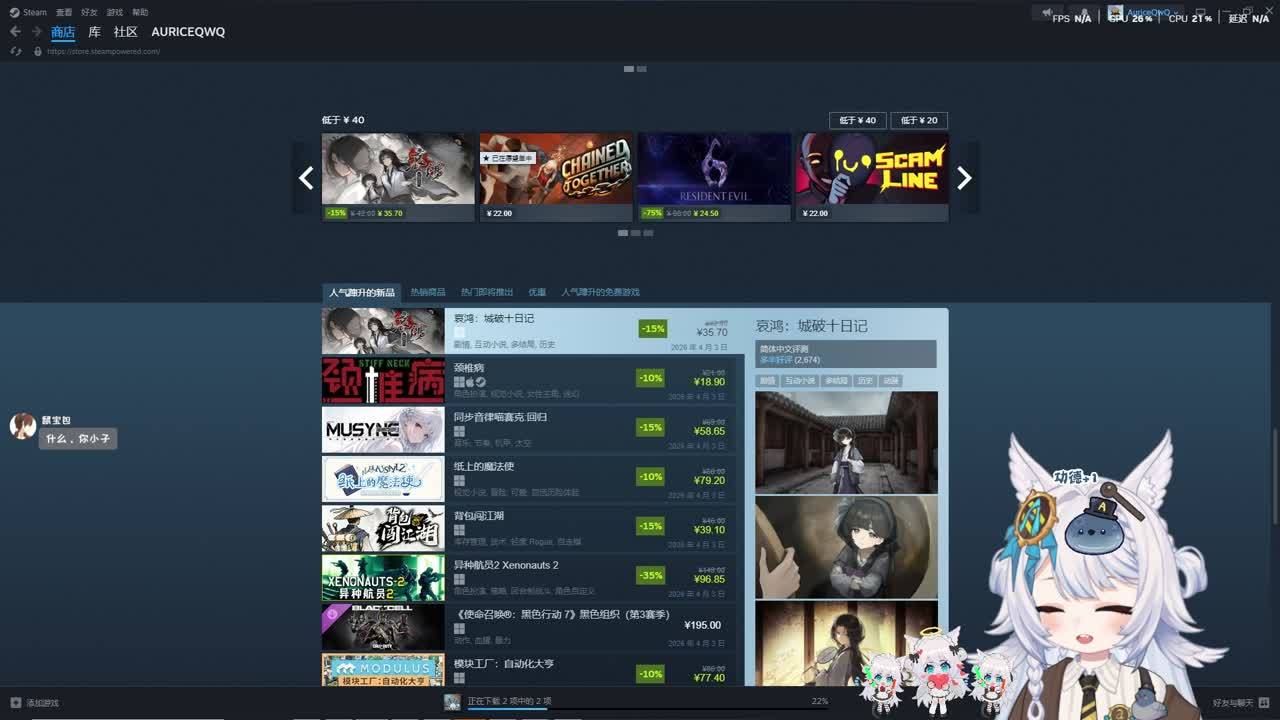Click the -35% discount badge for Xenonauts 2
The image size is (1280, 720).
tap(651, 575)
